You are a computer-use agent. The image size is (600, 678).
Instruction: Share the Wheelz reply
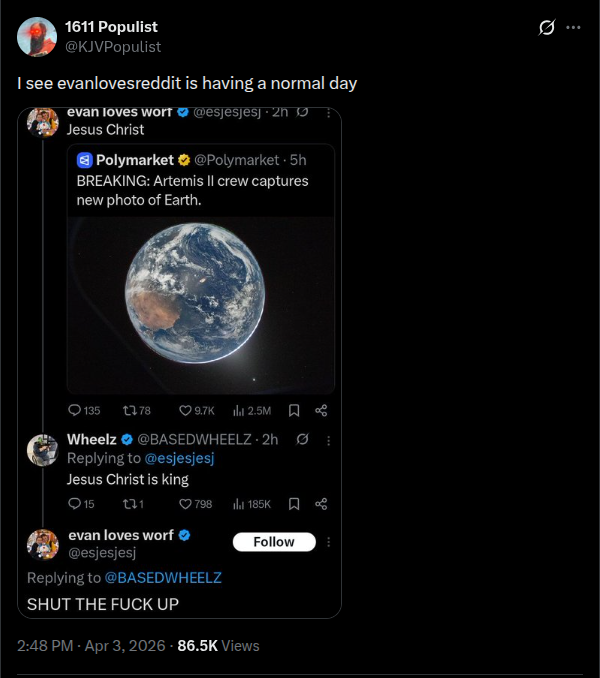[321, 504]
